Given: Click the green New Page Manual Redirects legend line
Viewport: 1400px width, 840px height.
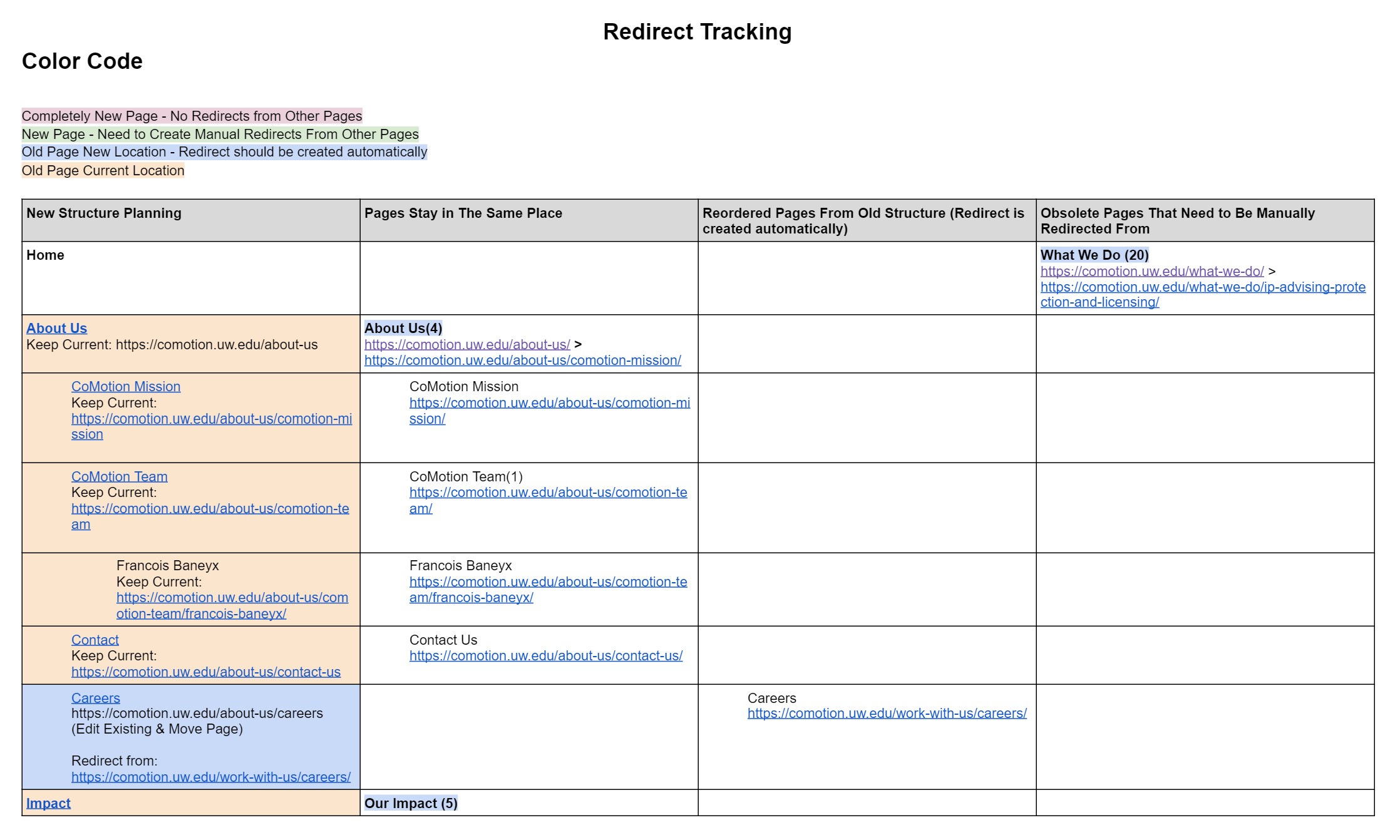Looking at the screenshot, I should coord(220,134).
